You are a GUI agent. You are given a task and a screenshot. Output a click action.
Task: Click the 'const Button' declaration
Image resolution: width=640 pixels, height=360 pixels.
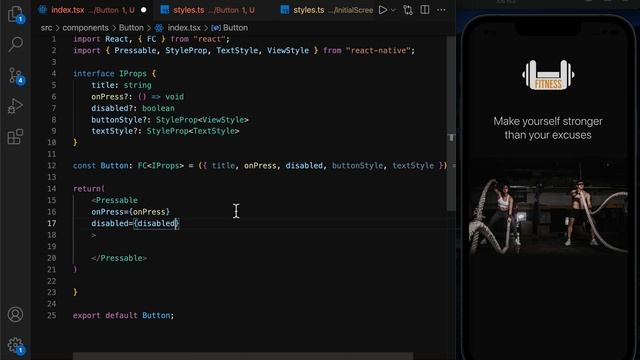point(100,166)
